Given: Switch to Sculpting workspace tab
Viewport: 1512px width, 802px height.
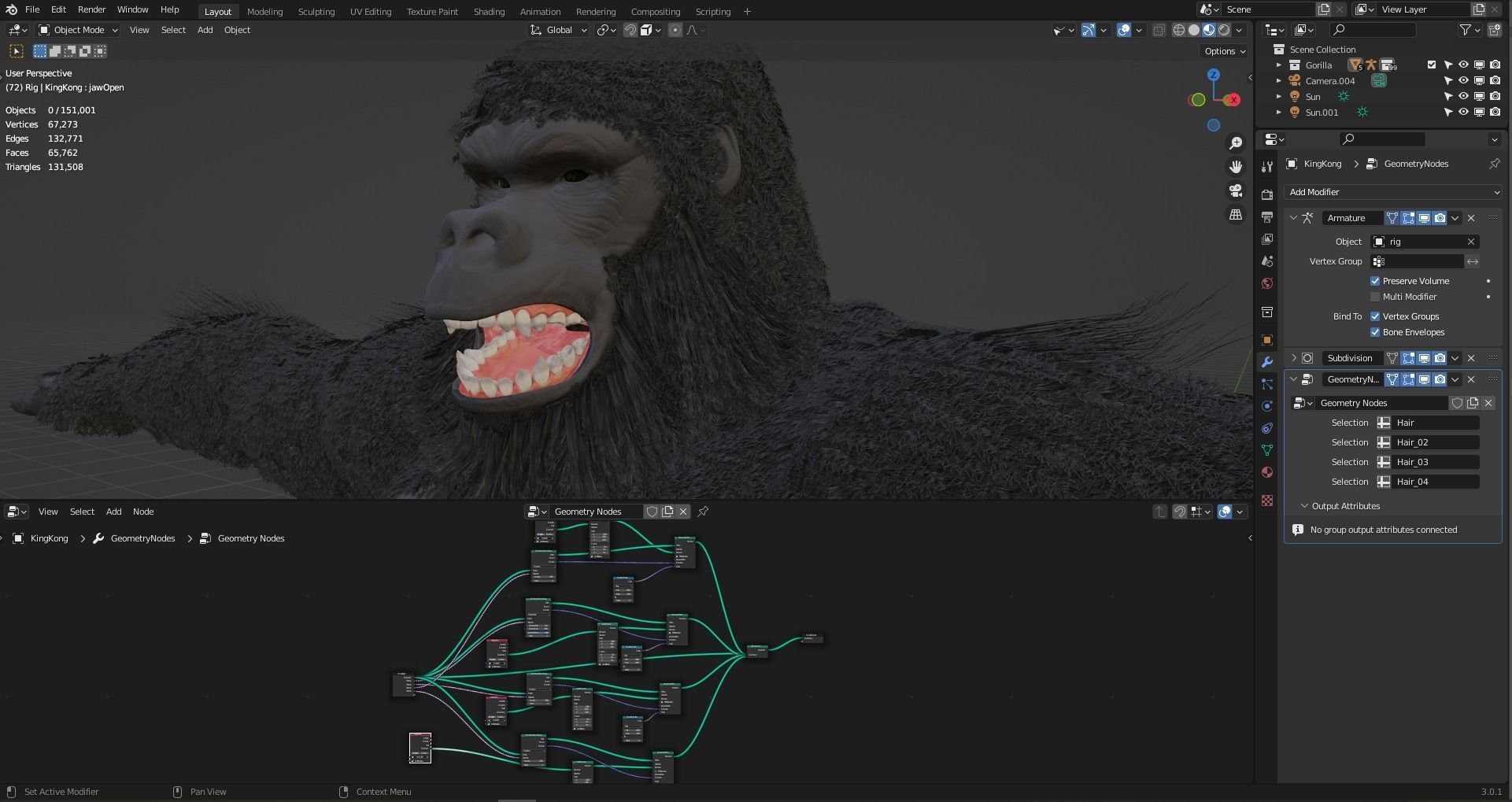Looking at the screenshot, I should [316, 12].
